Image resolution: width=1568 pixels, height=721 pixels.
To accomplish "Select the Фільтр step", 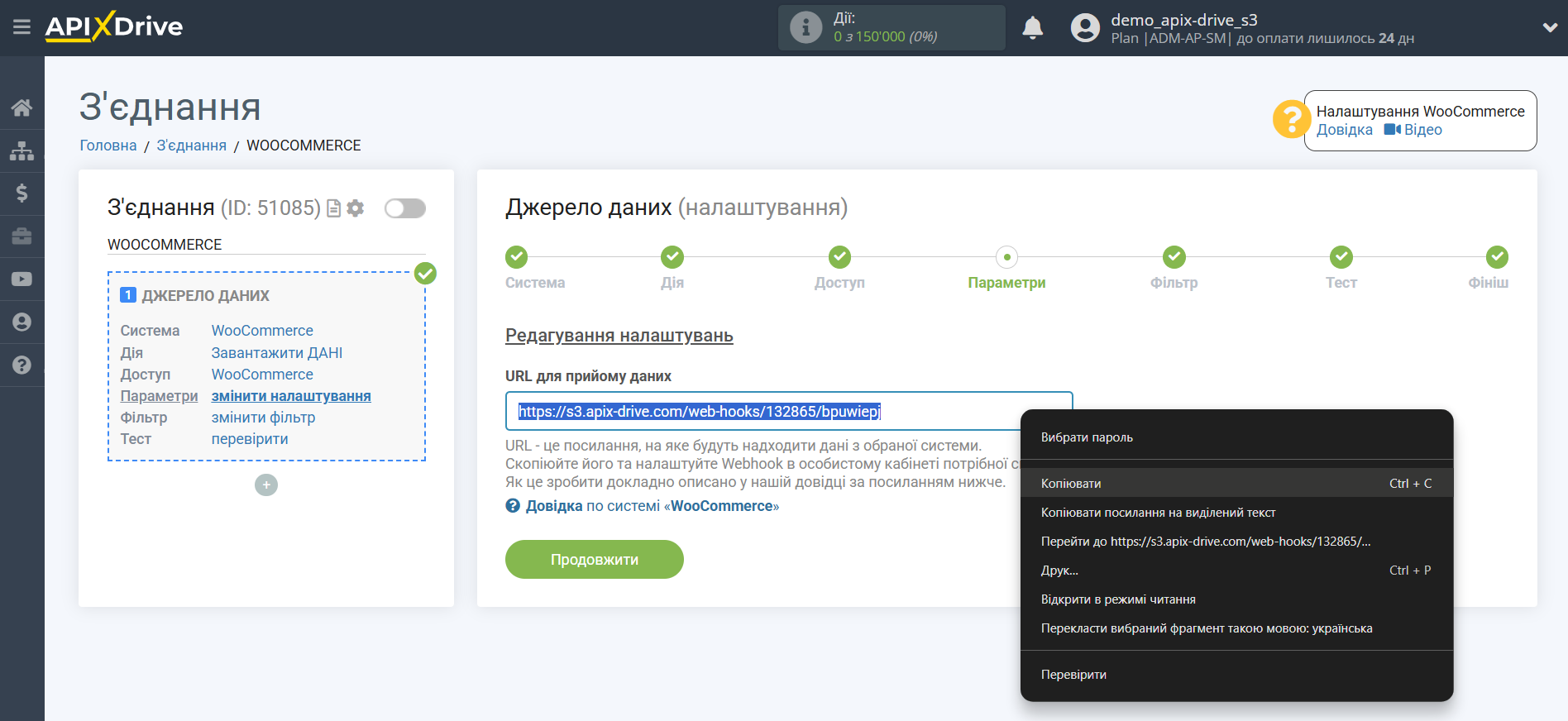I will 1174,257.
